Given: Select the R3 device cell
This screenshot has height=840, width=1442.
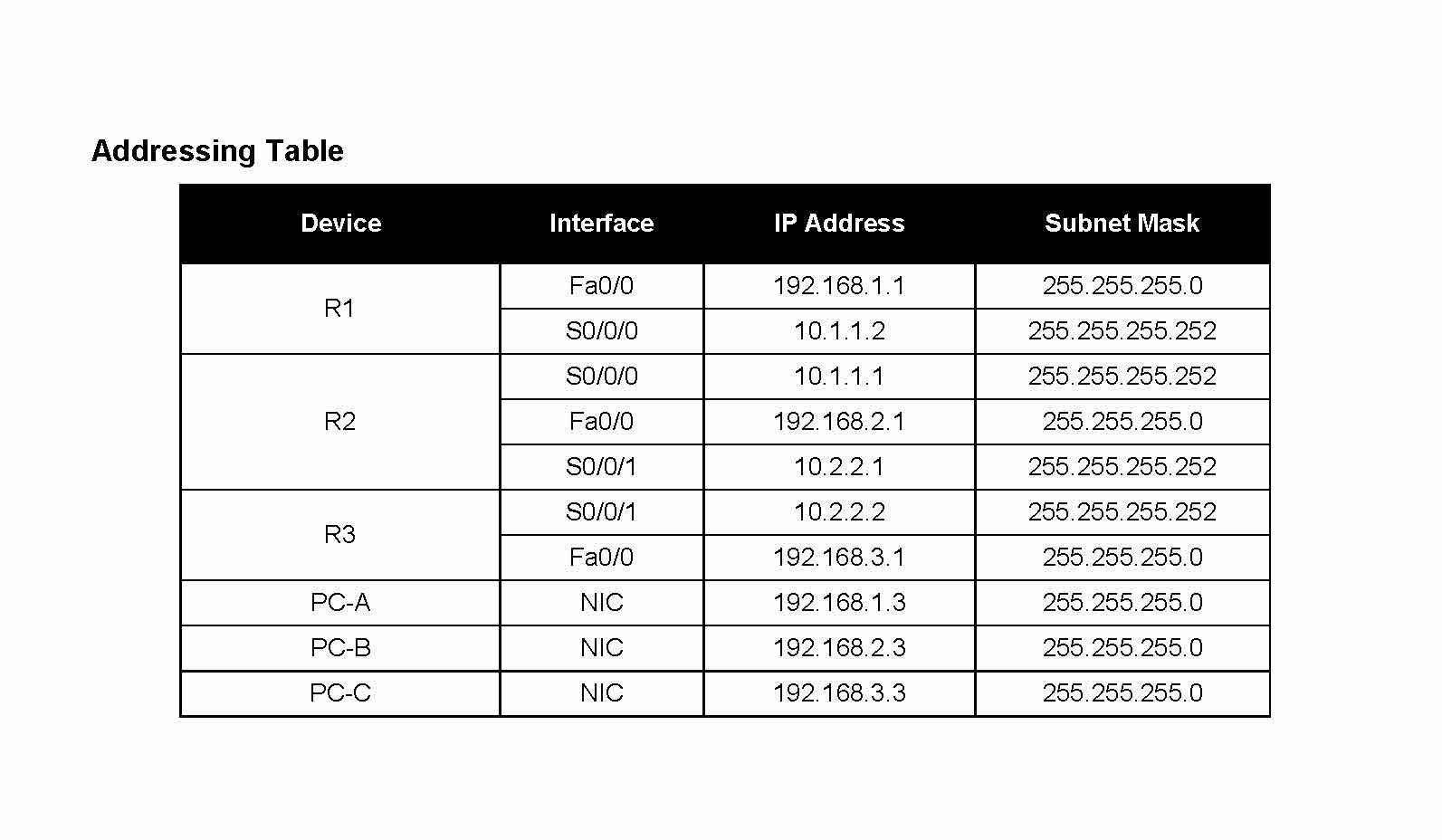Looking at the screenshot, I should tap(339, 535).
